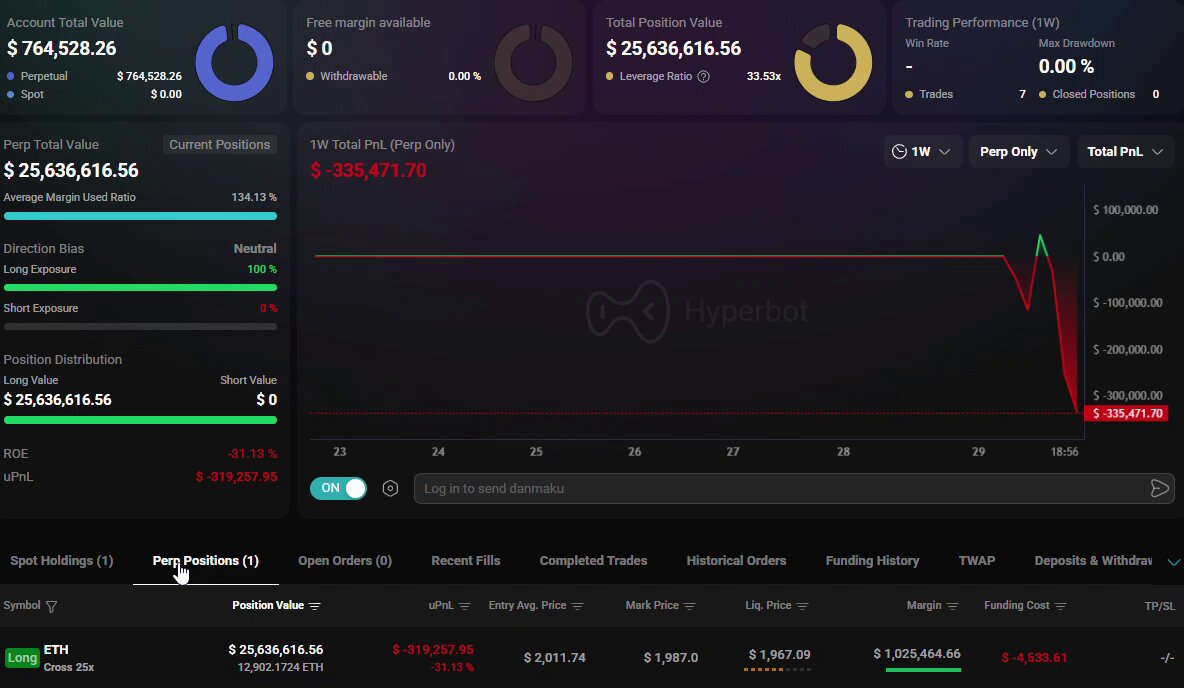1184x688 pixels.
Task: Click the Symbol column header
Action: coord(22,605)
